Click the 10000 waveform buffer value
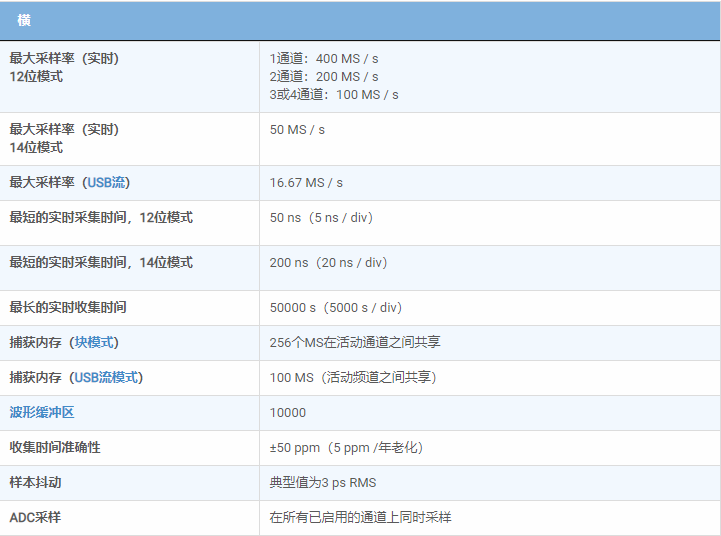Image resolution: width=721 pixels, height=536 pixels. 288,412
